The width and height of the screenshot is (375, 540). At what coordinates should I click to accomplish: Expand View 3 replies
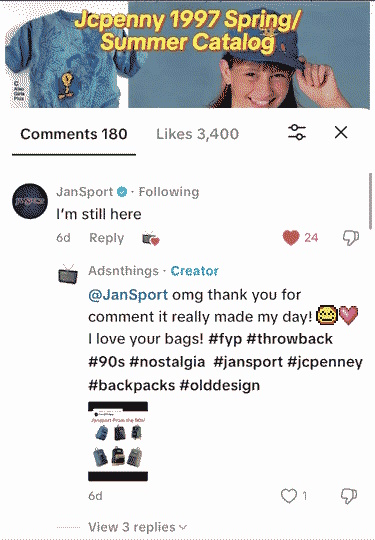click(x=137, y=527)
